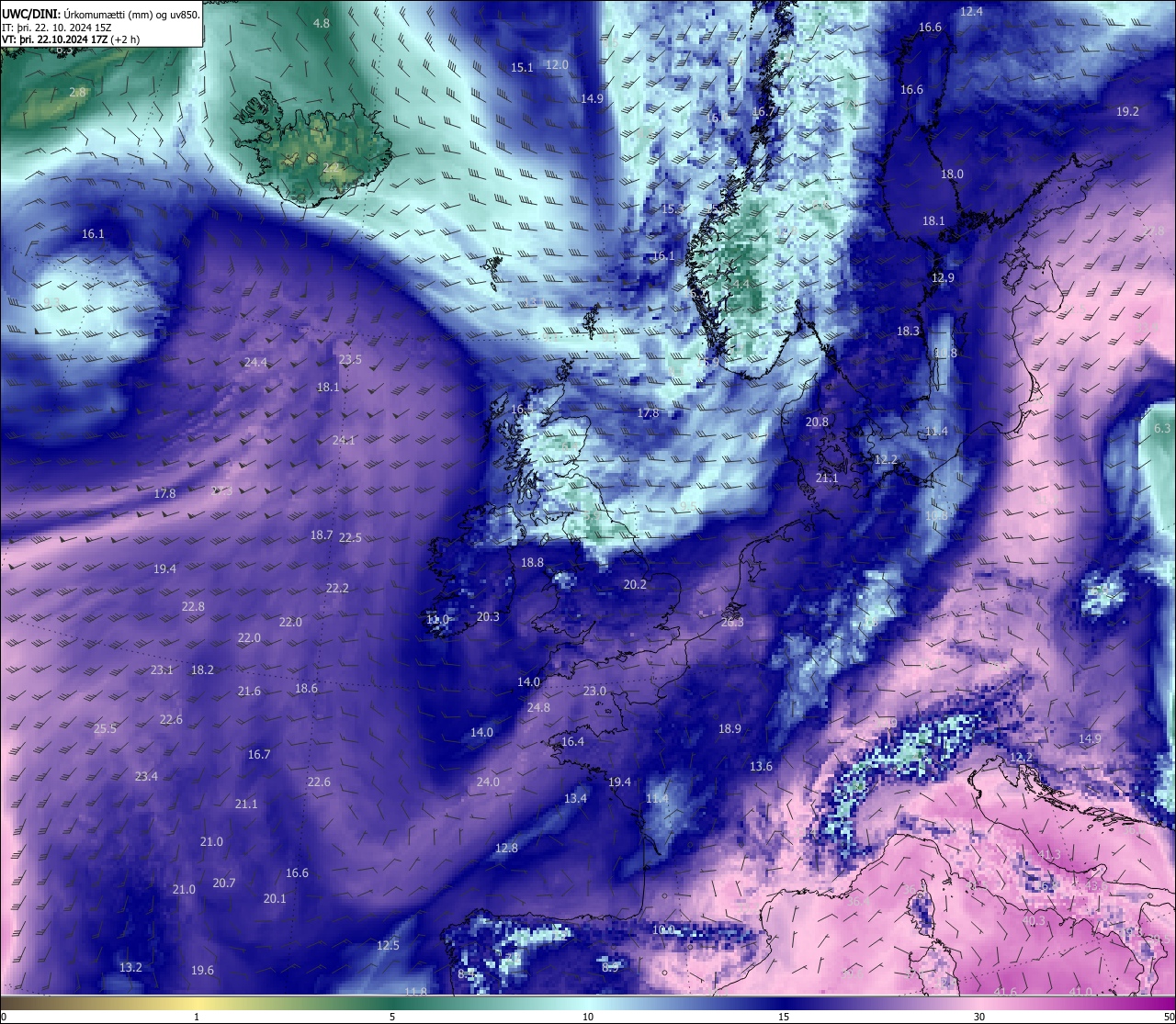This screenshot has height=1024, width=1176.
Task: Click the "40.3" value over Italy
Action: [1034, 920]
